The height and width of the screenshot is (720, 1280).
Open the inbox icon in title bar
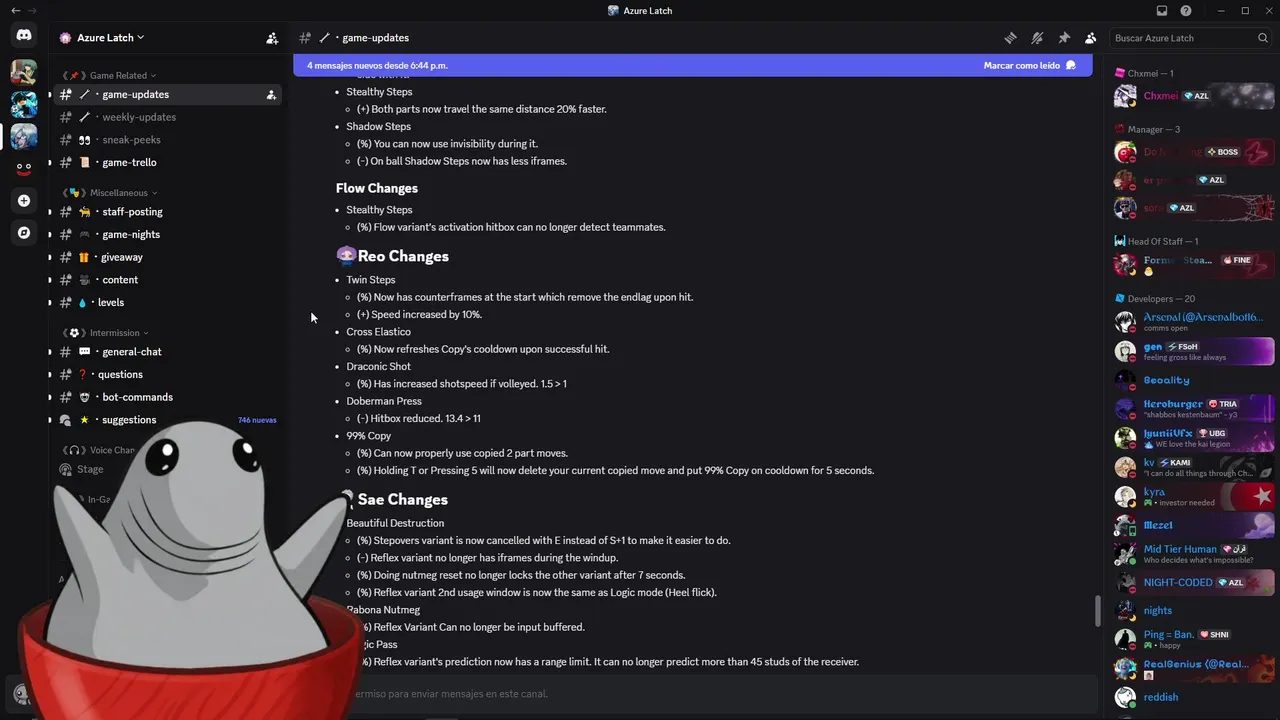coord(1161,11)
